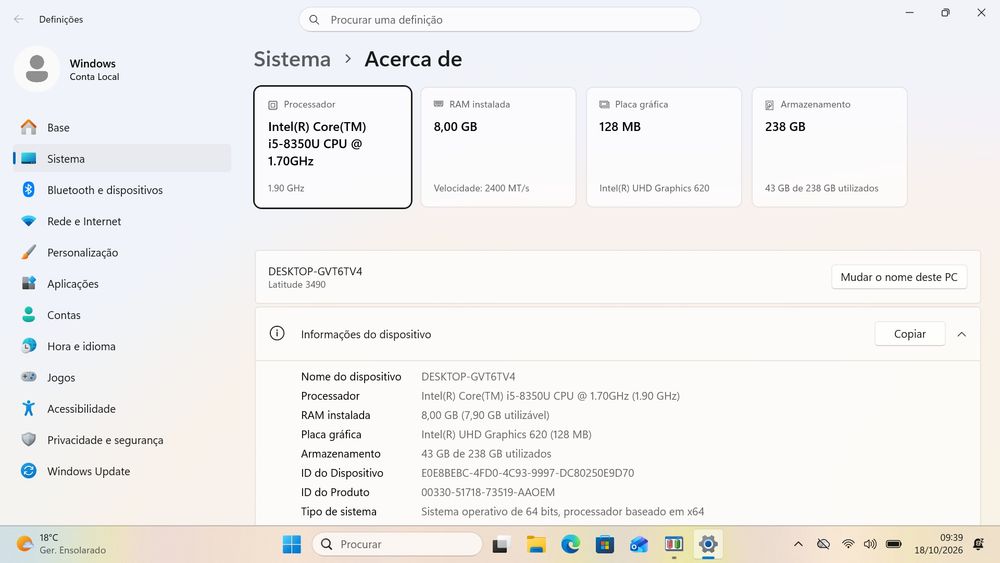Open Task View on the taskbar
Screen dimensions: 1000x563
pos(500,545)
